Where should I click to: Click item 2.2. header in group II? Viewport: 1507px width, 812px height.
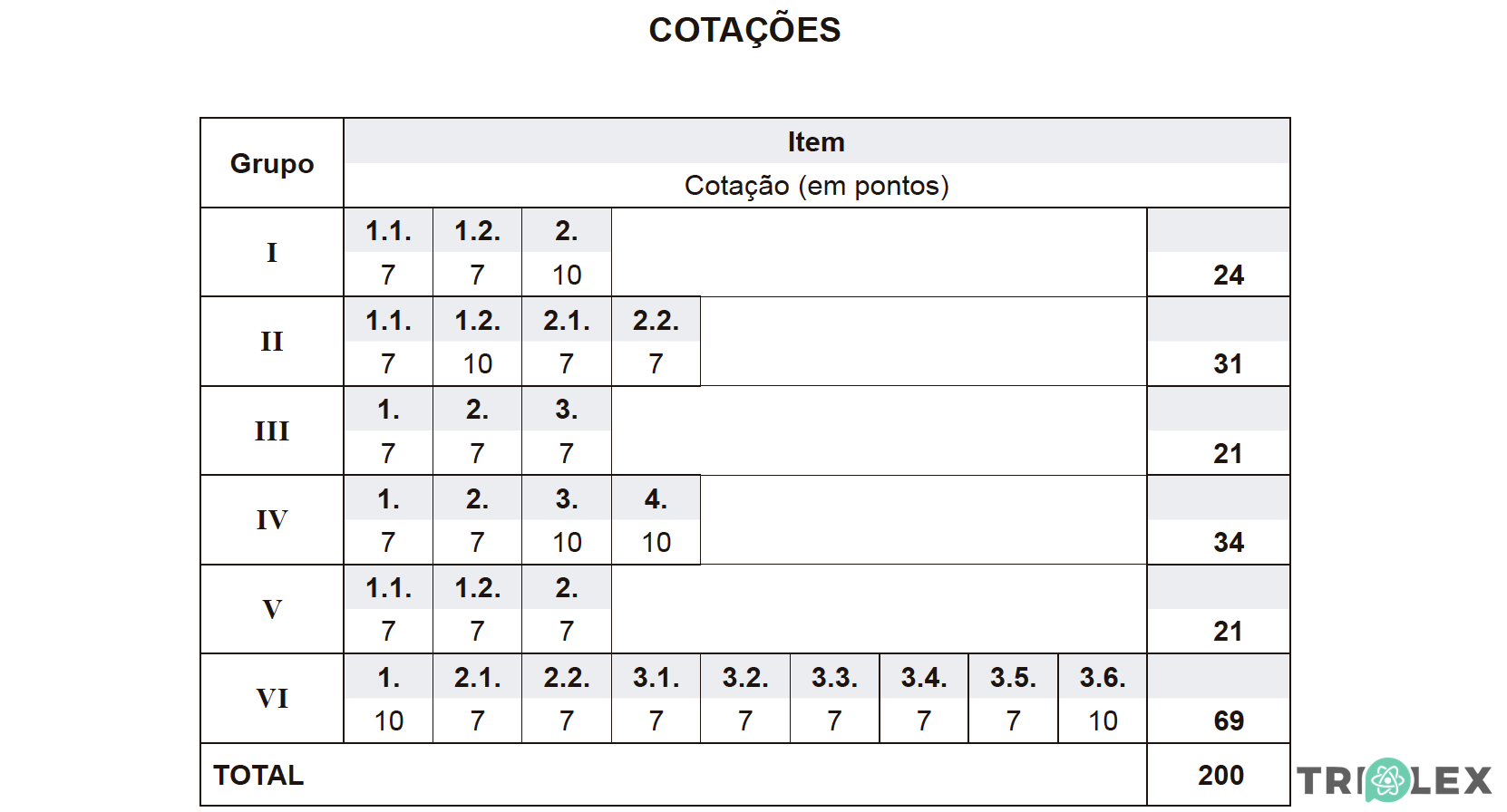pos(656,320)
